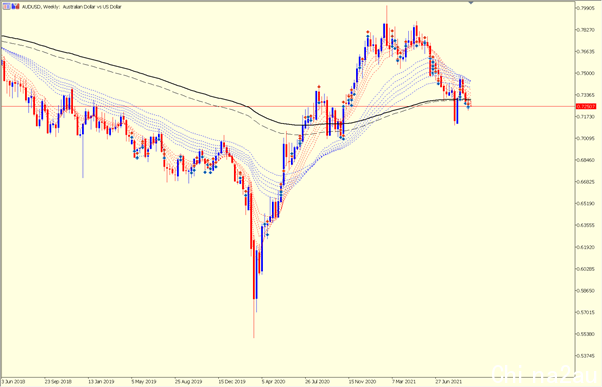
Task: Click the '7 Mar 2021' date label
Action: pos(404,382)
